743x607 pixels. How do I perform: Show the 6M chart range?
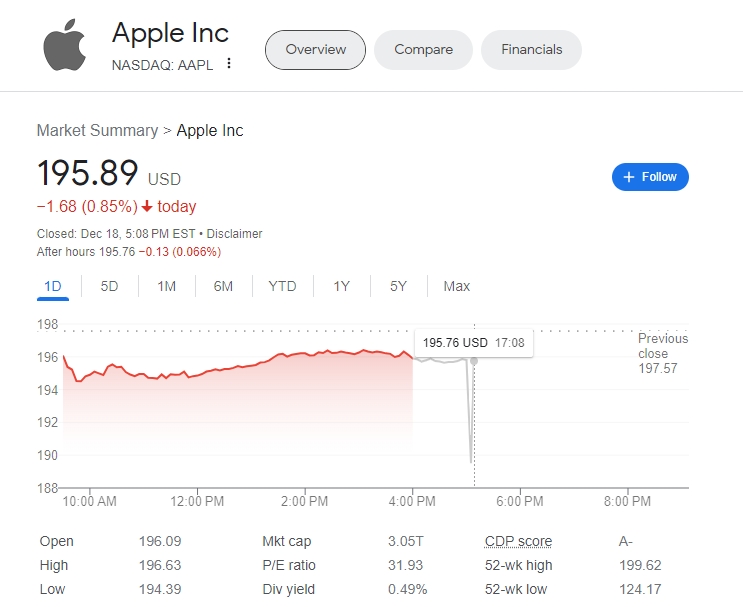tap(223, 286)
